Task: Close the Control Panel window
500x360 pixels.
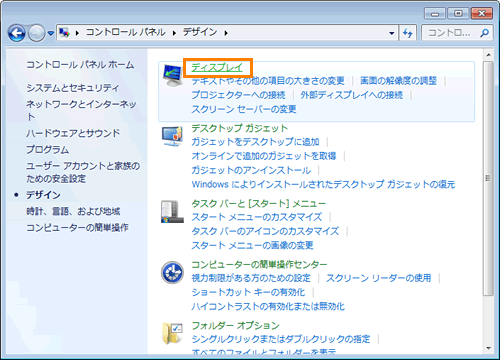Action: pyautogui.click(x=482, y=14)
